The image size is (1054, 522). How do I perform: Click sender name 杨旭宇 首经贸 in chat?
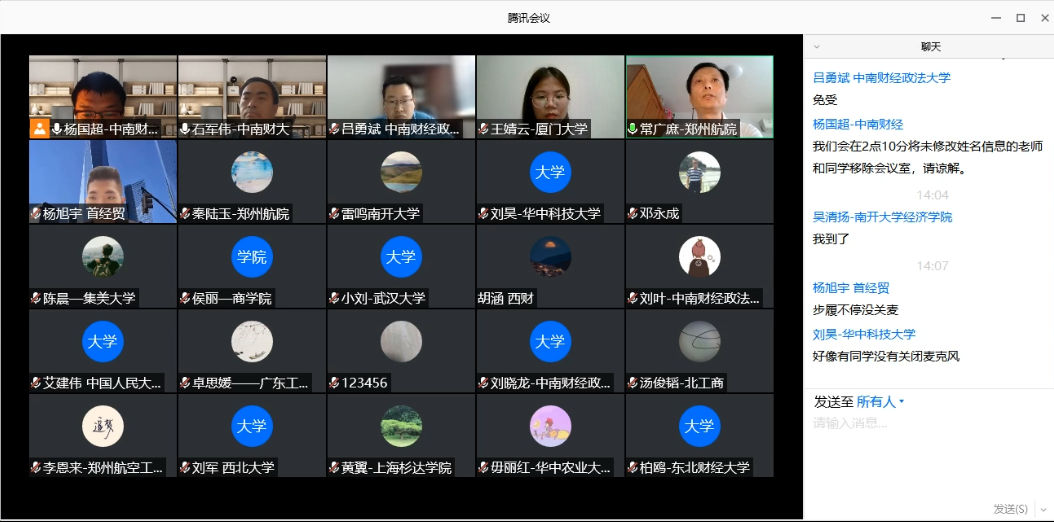(x=851, y=288)
